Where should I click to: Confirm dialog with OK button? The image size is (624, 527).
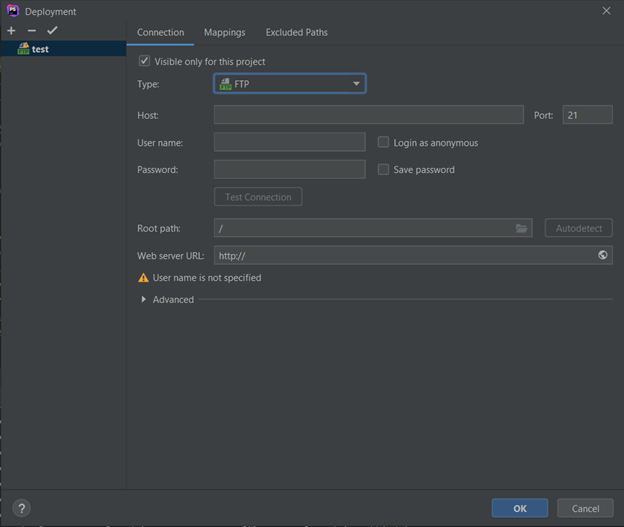click(x=520, y=508)
